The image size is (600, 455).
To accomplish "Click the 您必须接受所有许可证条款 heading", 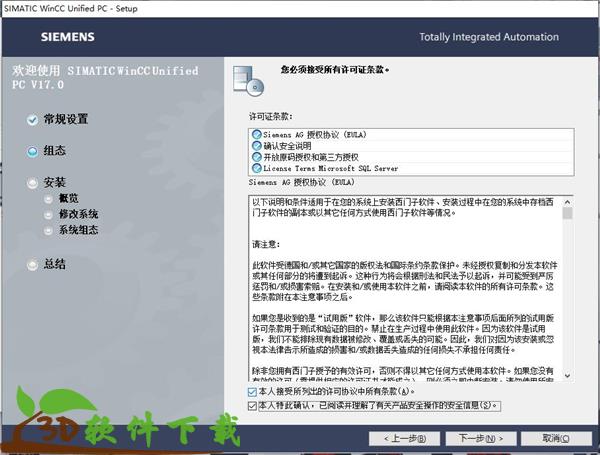I will click(x=335, y=70).
